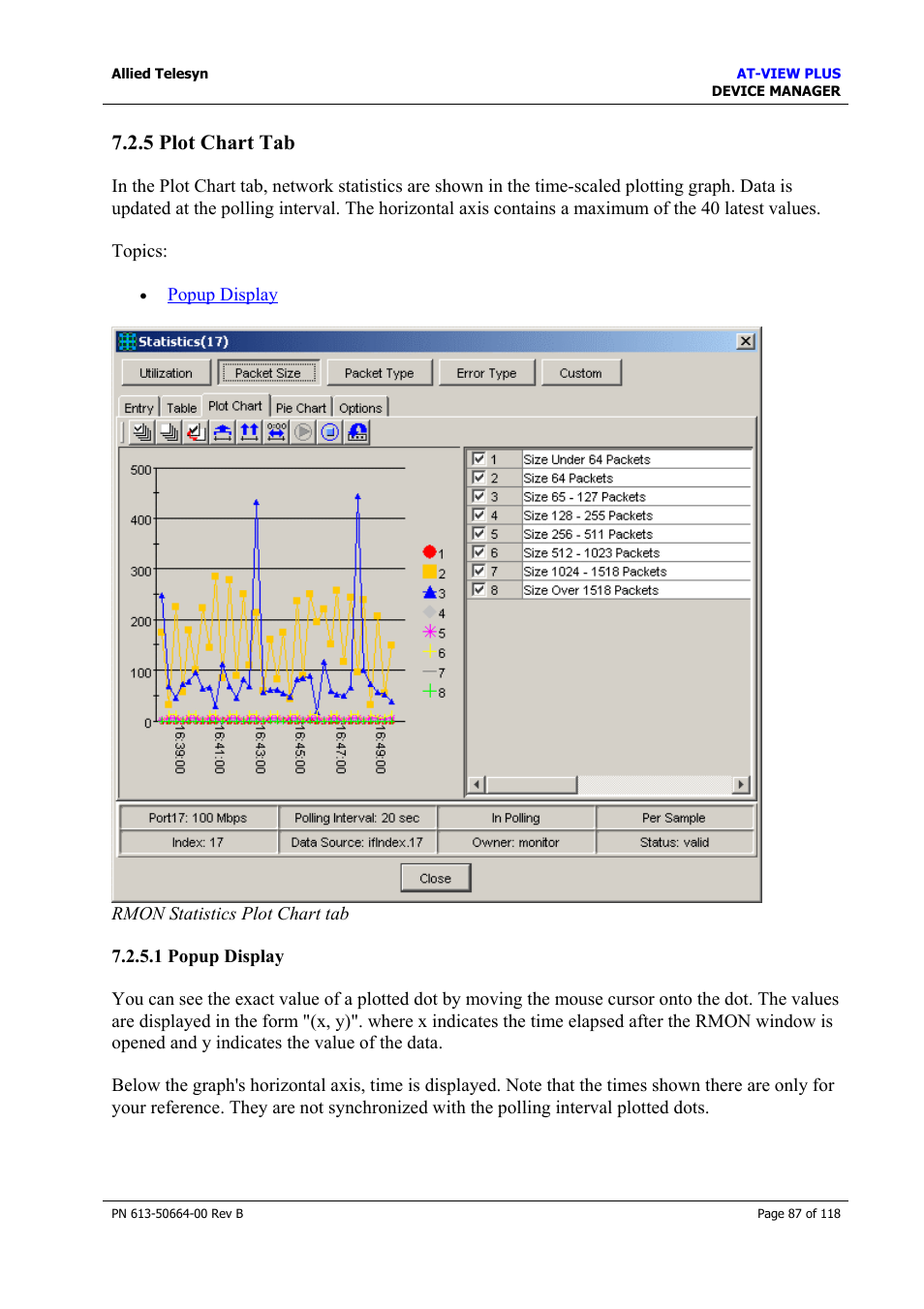The width and height of the screenshot is (924, 1309).
Task: Uncheck row 5 Size 256 - 511 Packets
Action: click(x=478, y=533)
